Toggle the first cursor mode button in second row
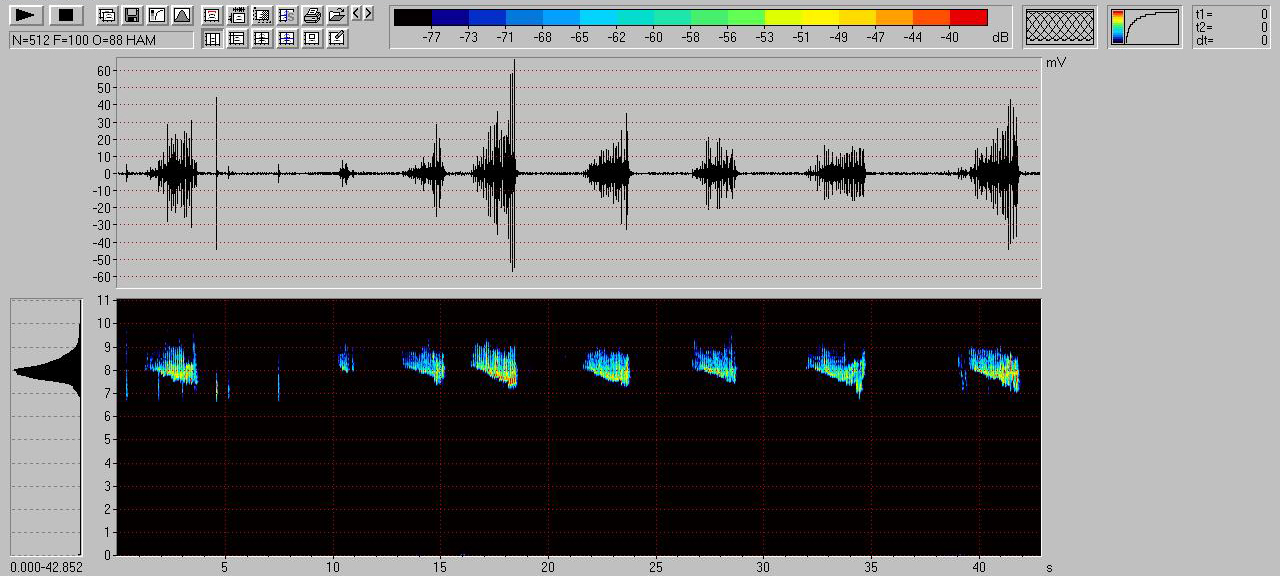Screen dimensions: 1280x576 [x=212, y=39]
